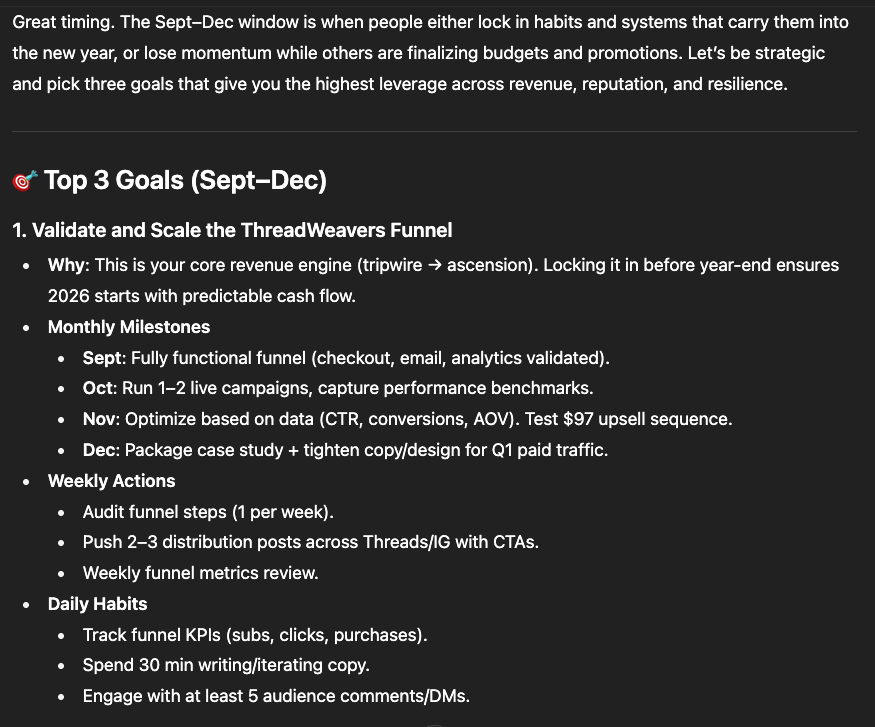Click the Monthly Milestones bullet

click(129, 327)
